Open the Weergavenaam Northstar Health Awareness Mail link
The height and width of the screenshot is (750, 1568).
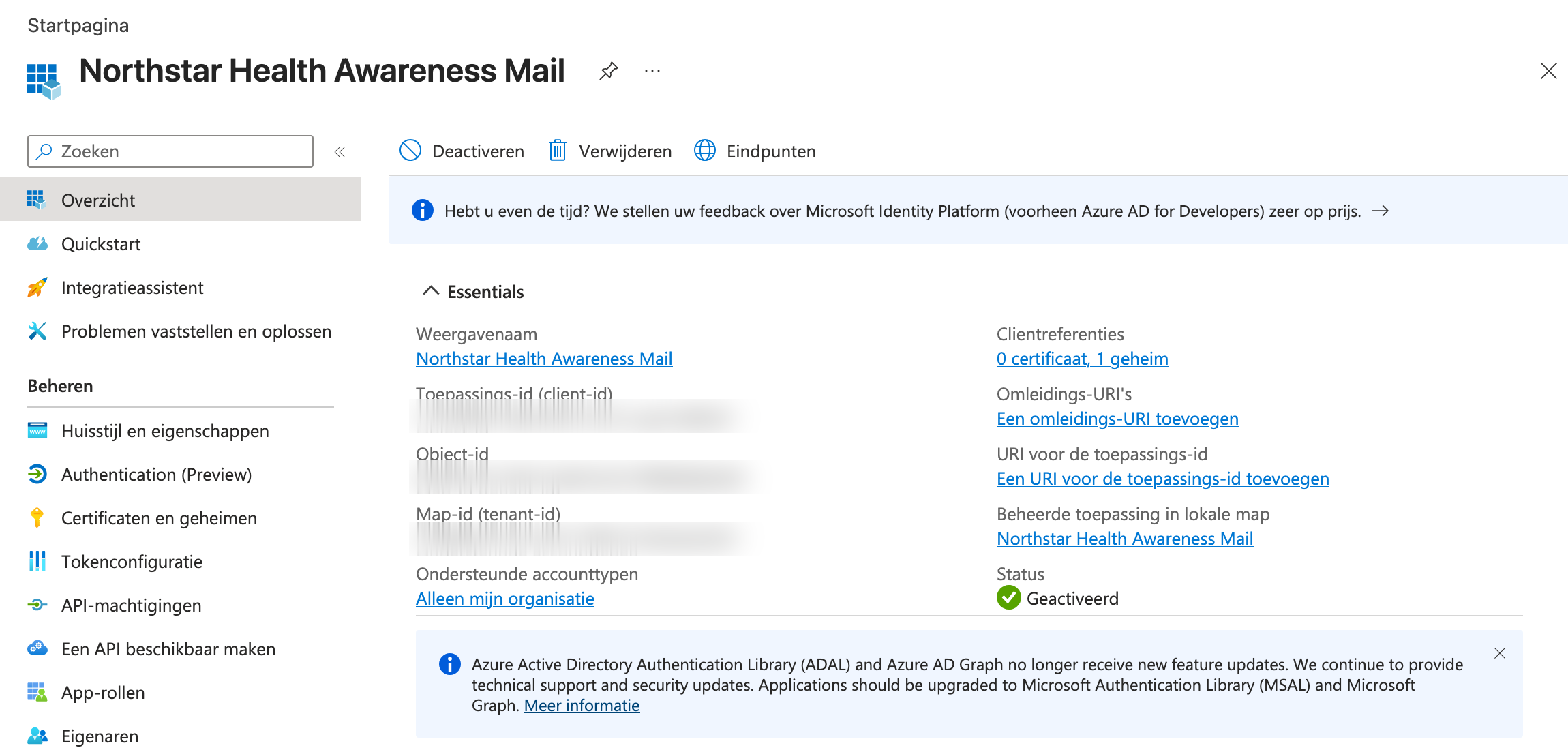[544, 359]
